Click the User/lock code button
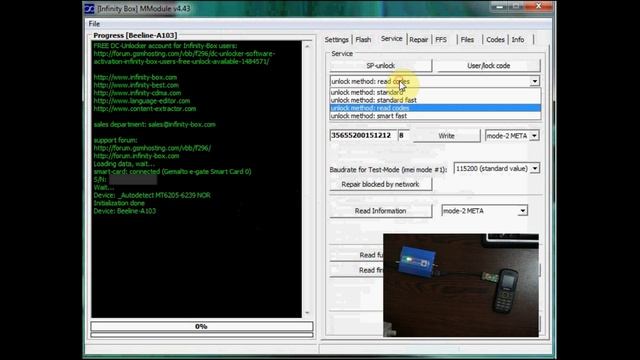This screenshot has height=360, width=640. click(x=489, y=66)
